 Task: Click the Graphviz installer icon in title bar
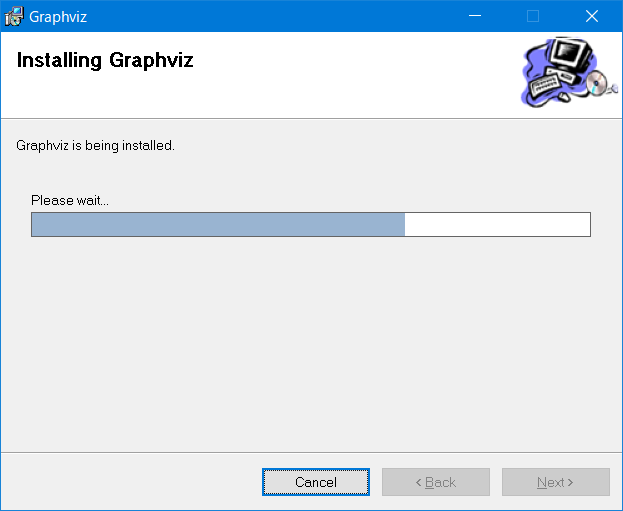pyautogui.click(x=14, y=17)
